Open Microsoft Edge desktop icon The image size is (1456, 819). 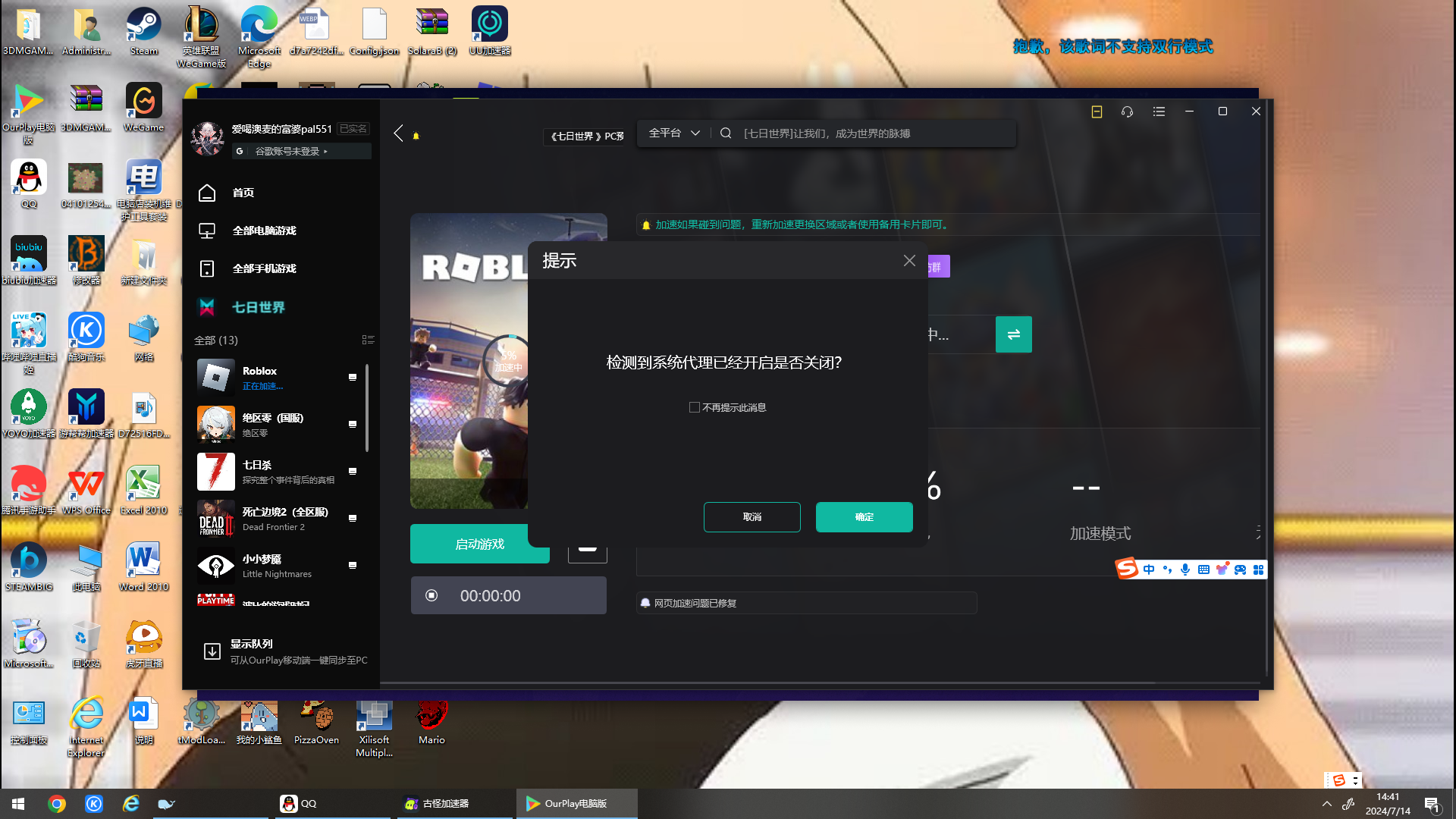tap(259, 38)
